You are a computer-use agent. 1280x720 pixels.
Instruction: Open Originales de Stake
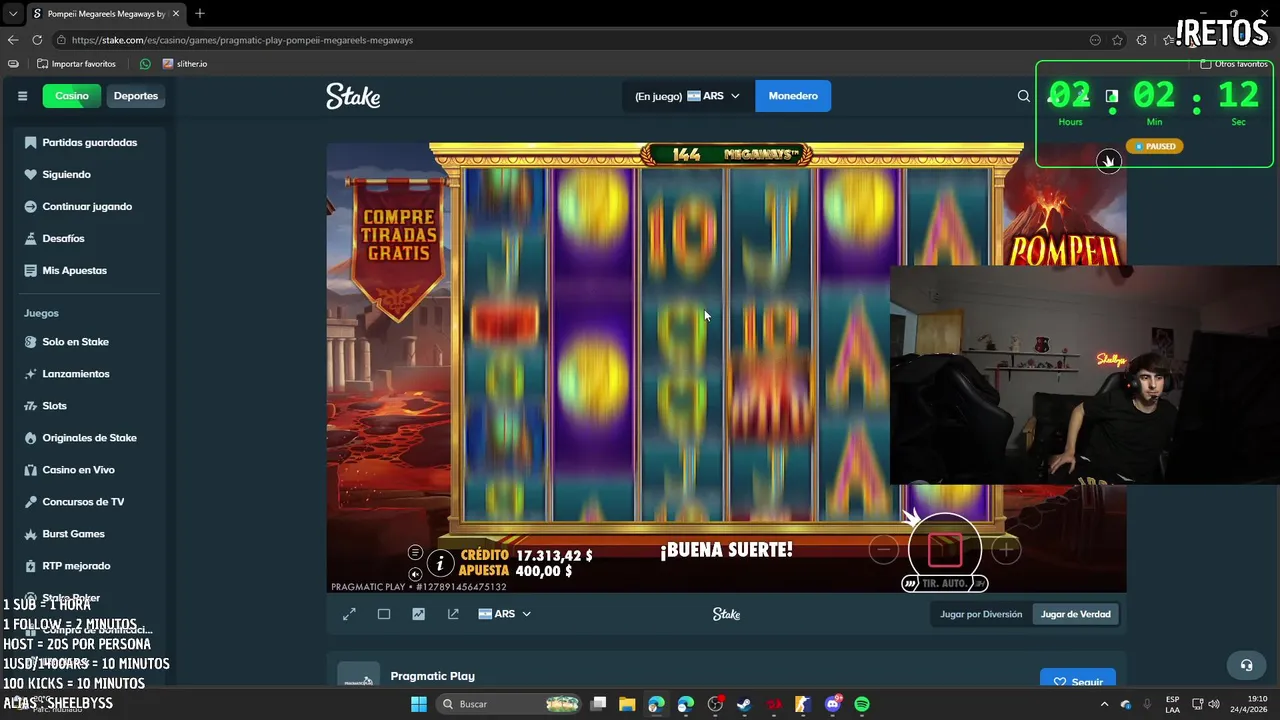[88, 438]
